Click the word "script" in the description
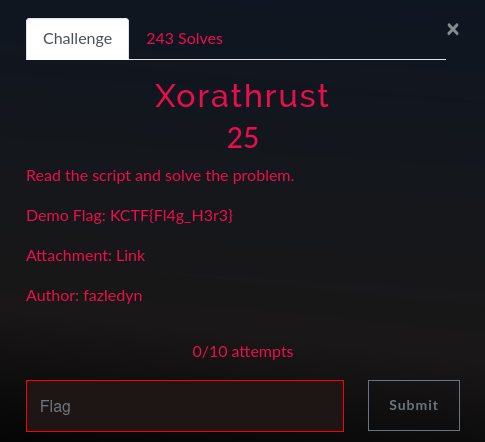This screenshot has height=442, width=485. [x=111, y=176]
